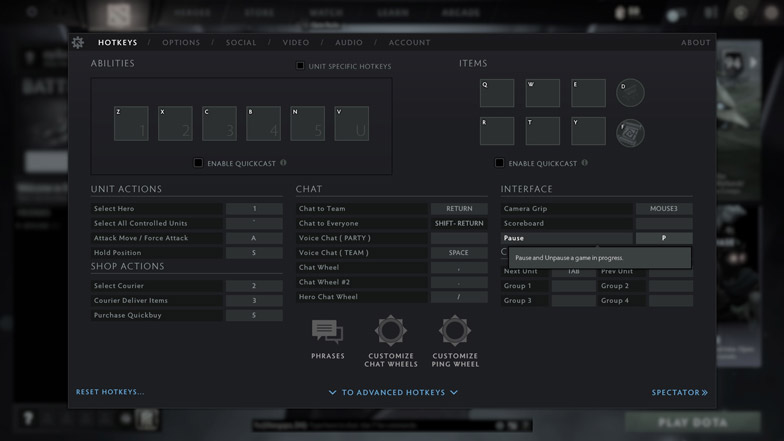The width and height of the screenshot is (784, 441).
Task: Set Group 3 key binding
Action: pyautogui.click(x=574, y=300)
